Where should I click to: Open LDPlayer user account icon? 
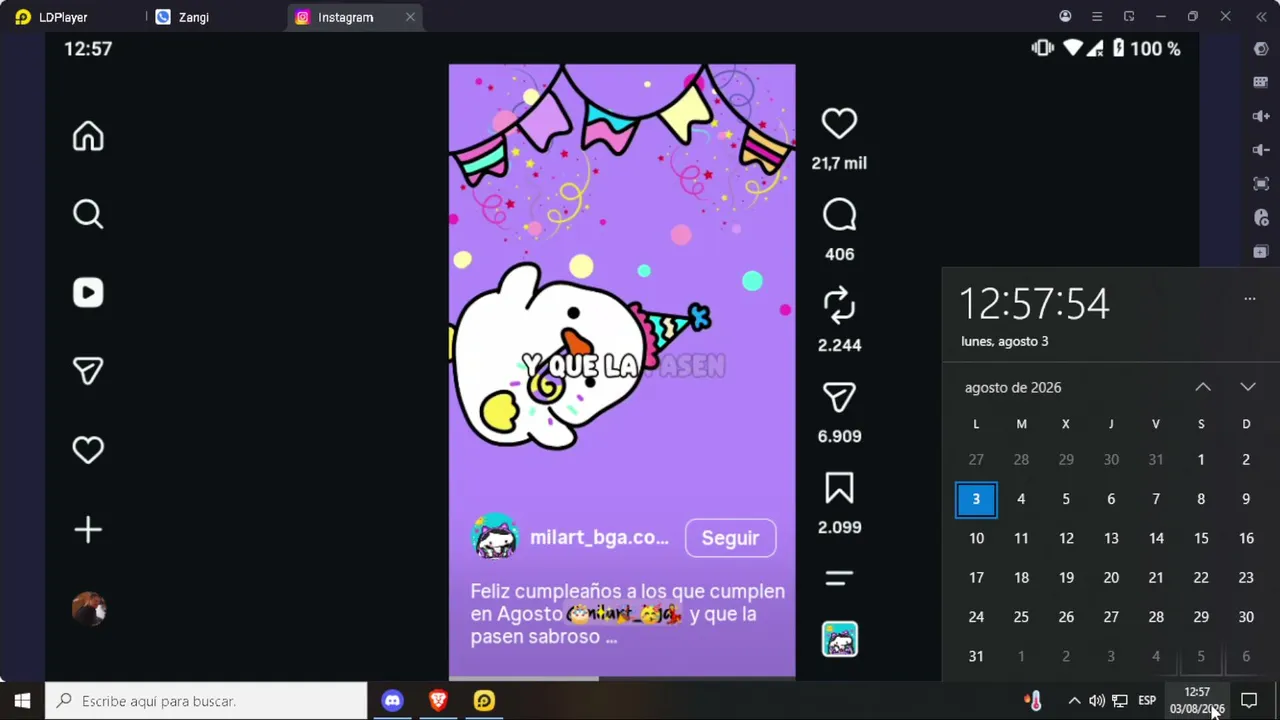pyautogui.click(x=1065, y=16)
